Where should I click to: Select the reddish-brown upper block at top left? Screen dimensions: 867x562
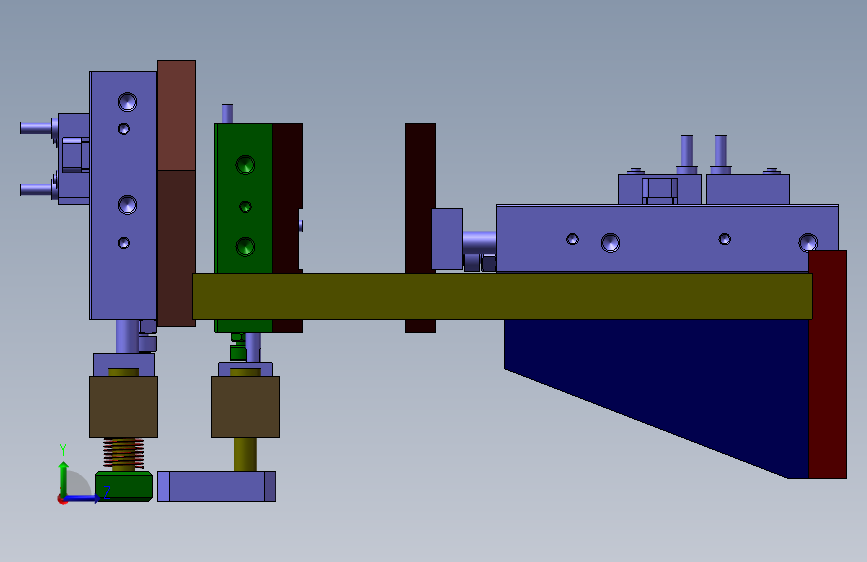[176, 115]
